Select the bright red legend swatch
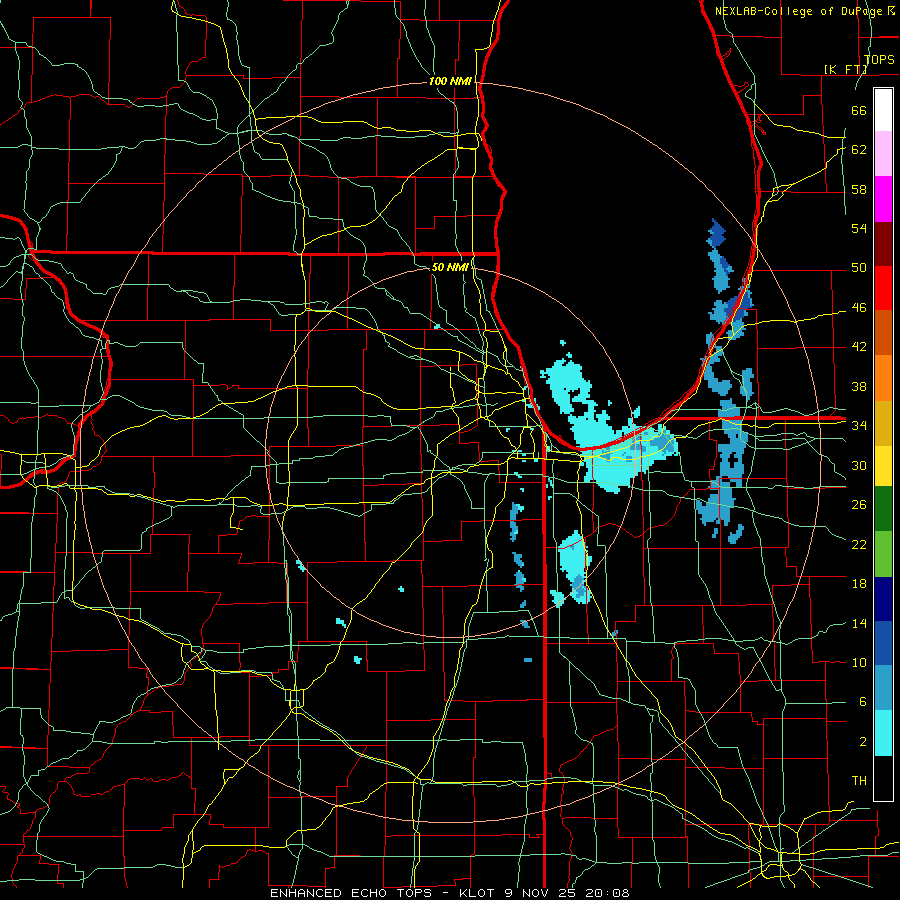The width and height of the screenshot is (900, 900). pos(883,288)
